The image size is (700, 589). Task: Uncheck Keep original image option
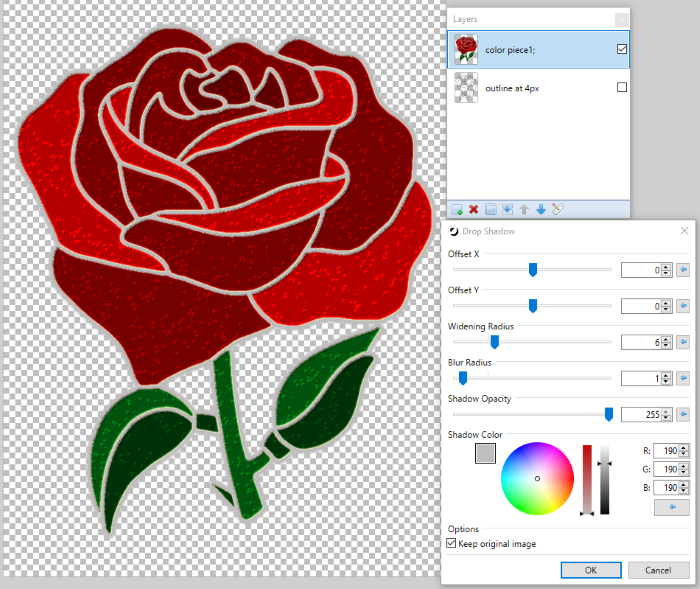pyautogui.click(x=451, y=543)
